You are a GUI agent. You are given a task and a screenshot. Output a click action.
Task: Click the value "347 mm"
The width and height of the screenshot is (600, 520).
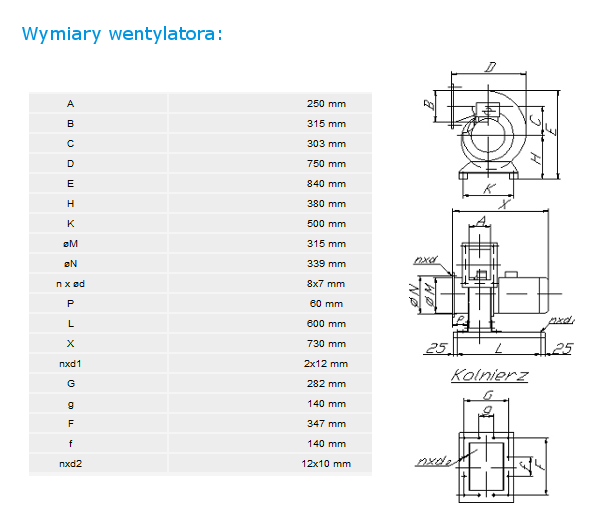pyautogui.click(x=326, y=424)
